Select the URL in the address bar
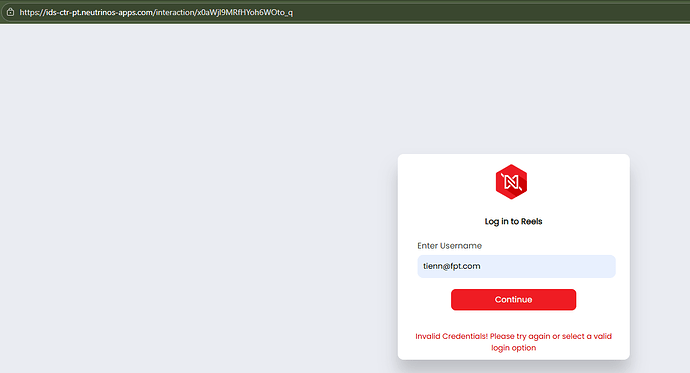The height and width of the screenshot is (373, 690). [x=156, y=12]
